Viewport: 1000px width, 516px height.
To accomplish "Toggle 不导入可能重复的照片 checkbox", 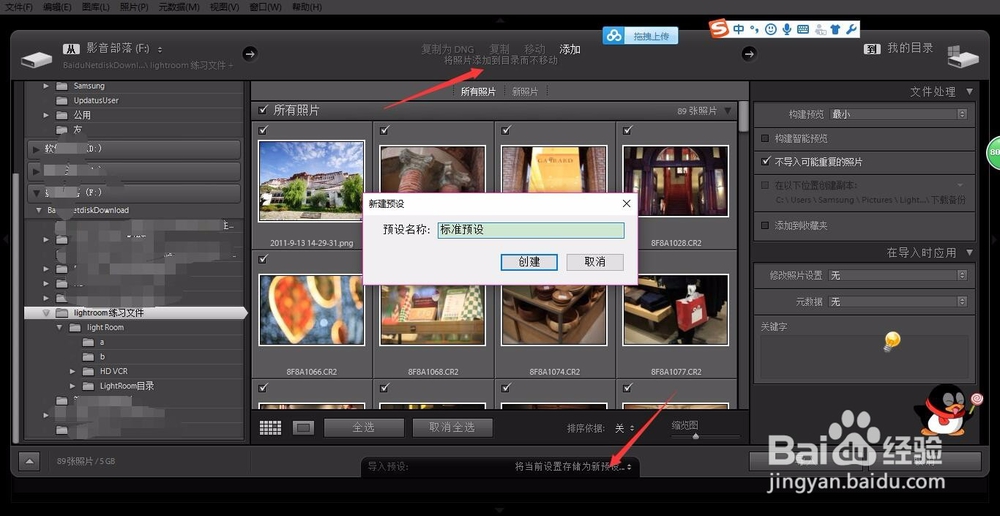I will [765, 162].
